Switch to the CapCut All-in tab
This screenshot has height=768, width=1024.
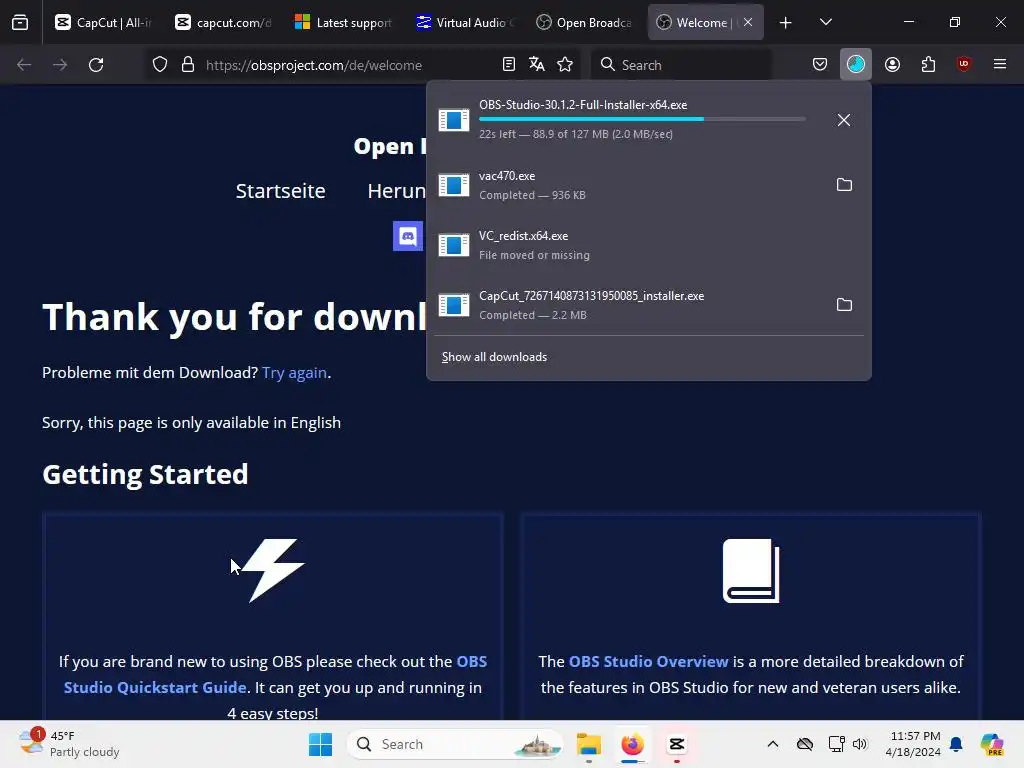pos(103,22)
